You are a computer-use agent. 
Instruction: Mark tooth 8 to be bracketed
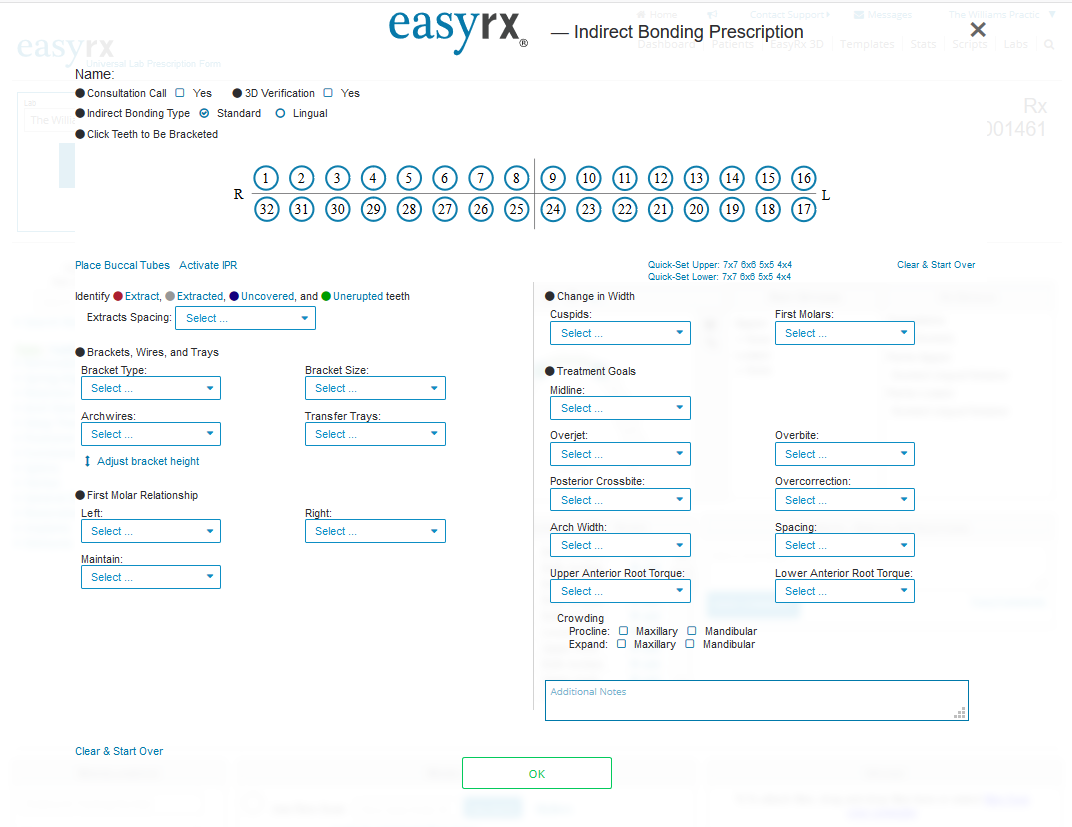(x=516, y=178)
